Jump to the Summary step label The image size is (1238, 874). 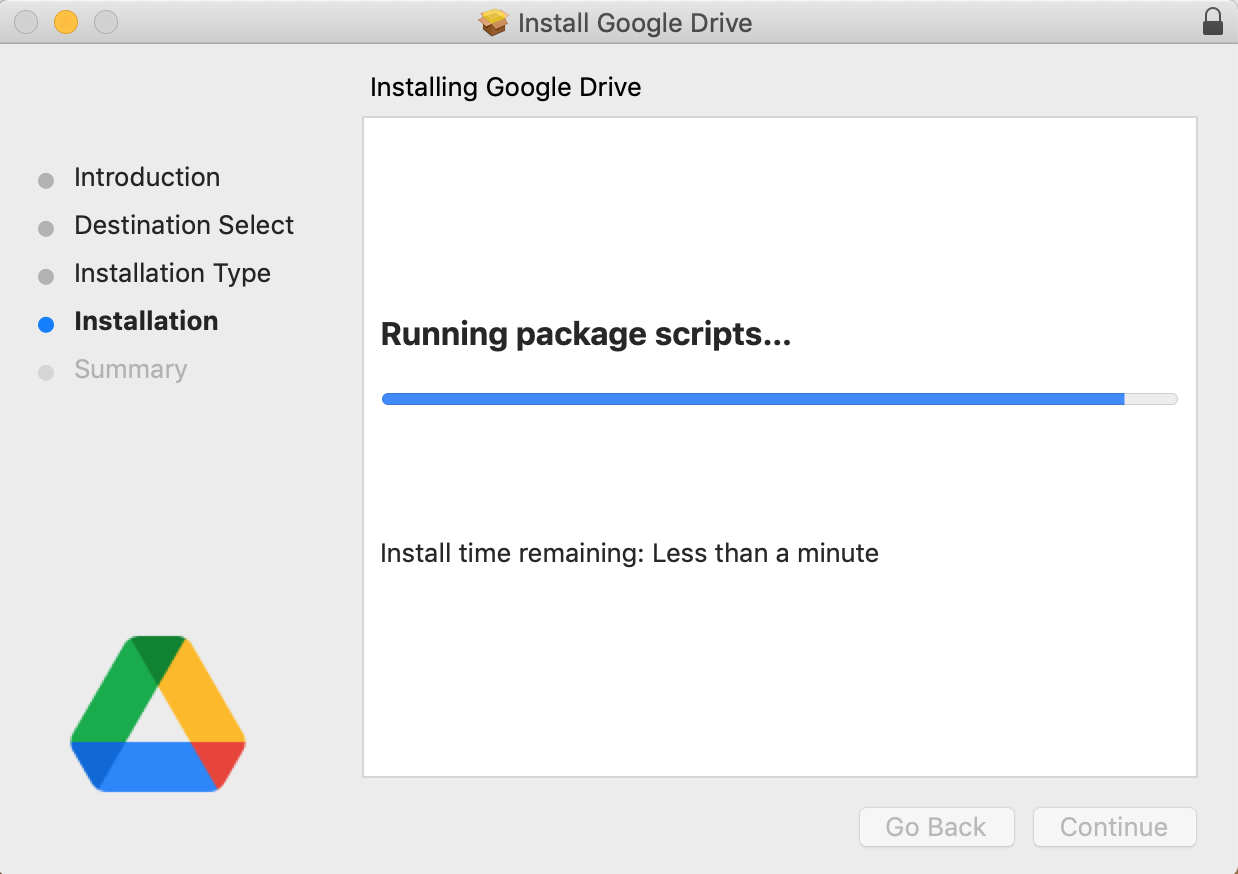130,369
